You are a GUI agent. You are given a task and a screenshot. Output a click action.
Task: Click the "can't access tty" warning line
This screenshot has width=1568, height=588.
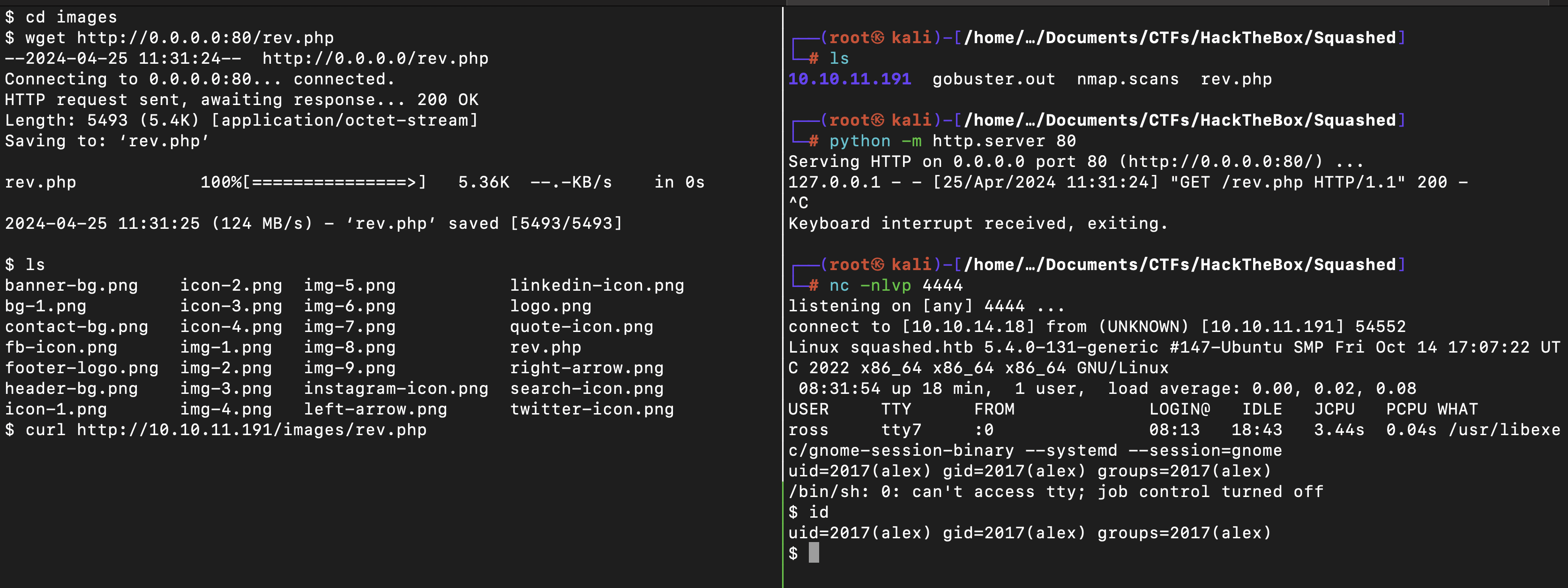(1055, 492)
